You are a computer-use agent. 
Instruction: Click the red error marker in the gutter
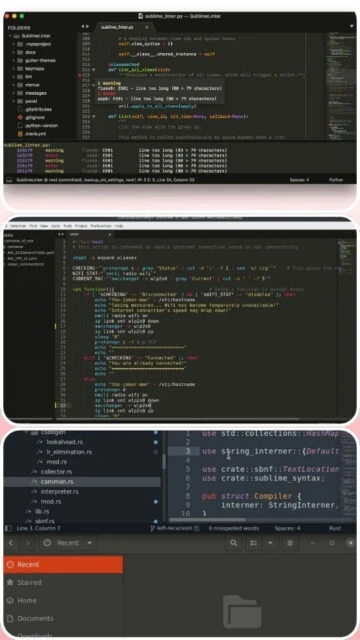(x=79, y=76)
